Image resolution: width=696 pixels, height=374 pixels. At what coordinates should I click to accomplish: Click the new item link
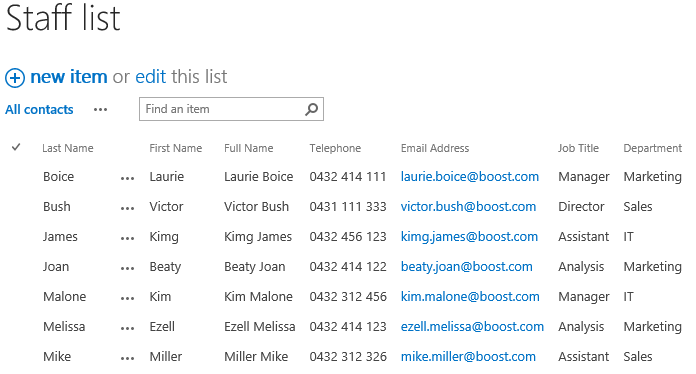(x=69, y=77)
